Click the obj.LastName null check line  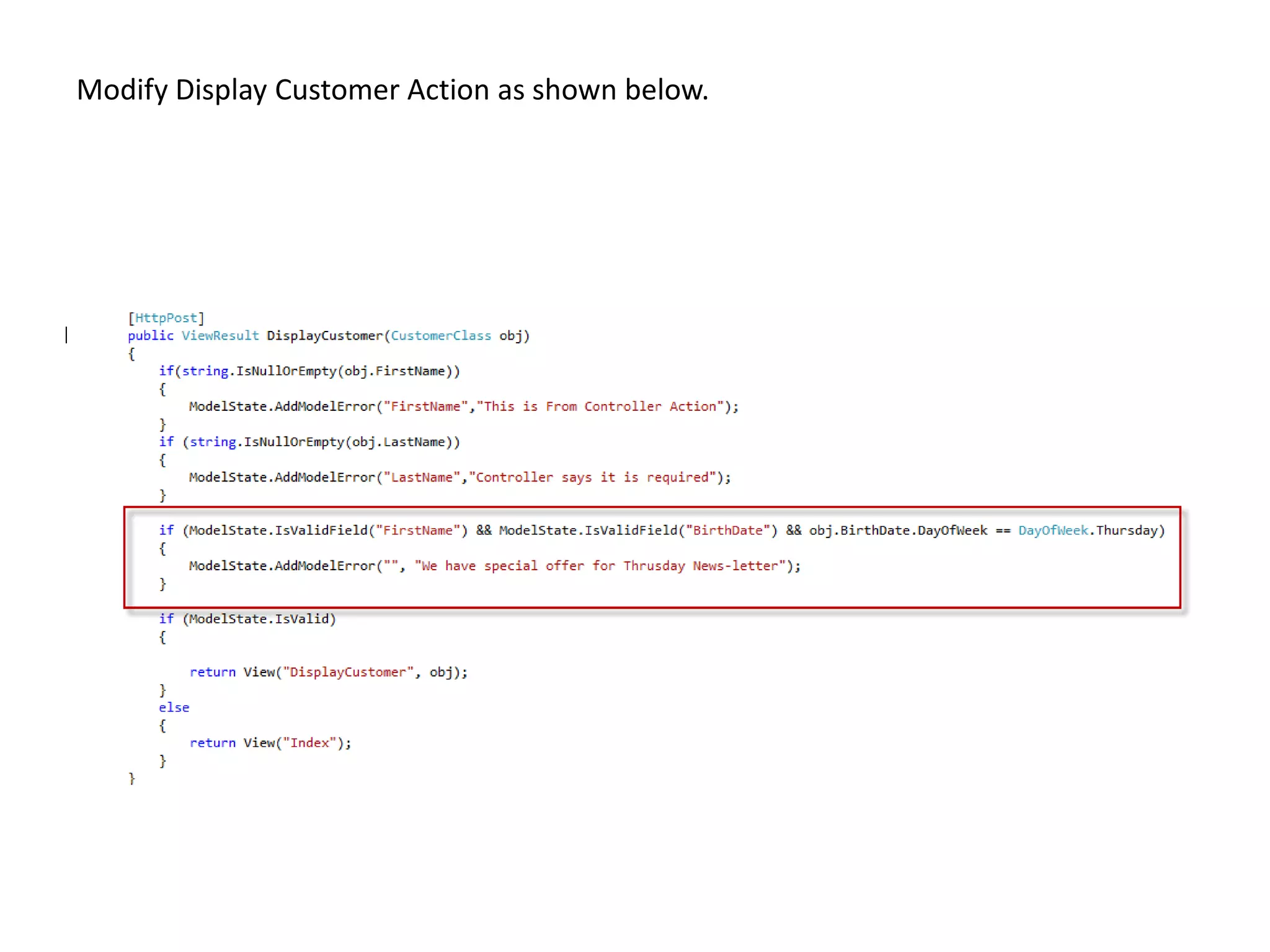pyautogui.click(x=309, y=442)
